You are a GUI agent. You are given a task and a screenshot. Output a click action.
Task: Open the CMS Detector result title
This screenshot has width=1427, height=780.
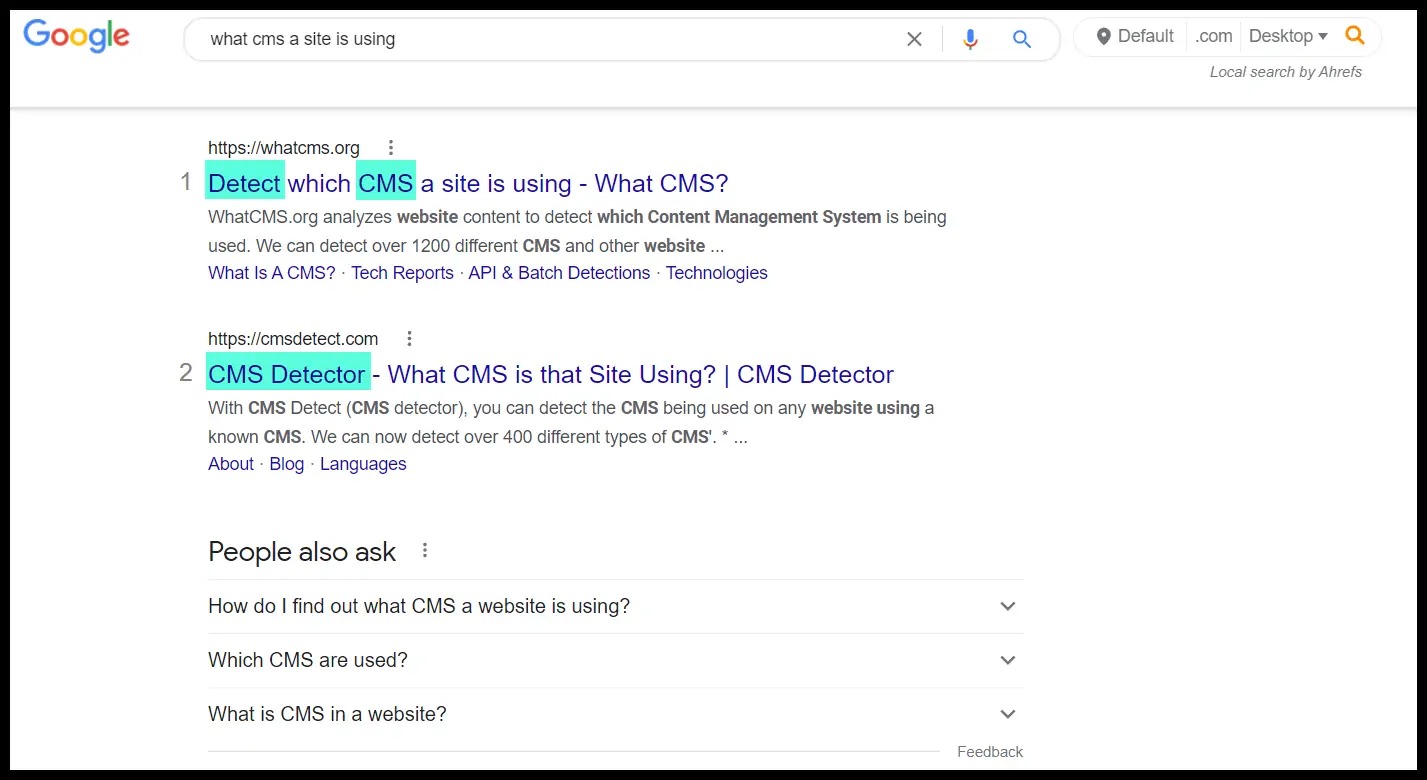point(550,375)
